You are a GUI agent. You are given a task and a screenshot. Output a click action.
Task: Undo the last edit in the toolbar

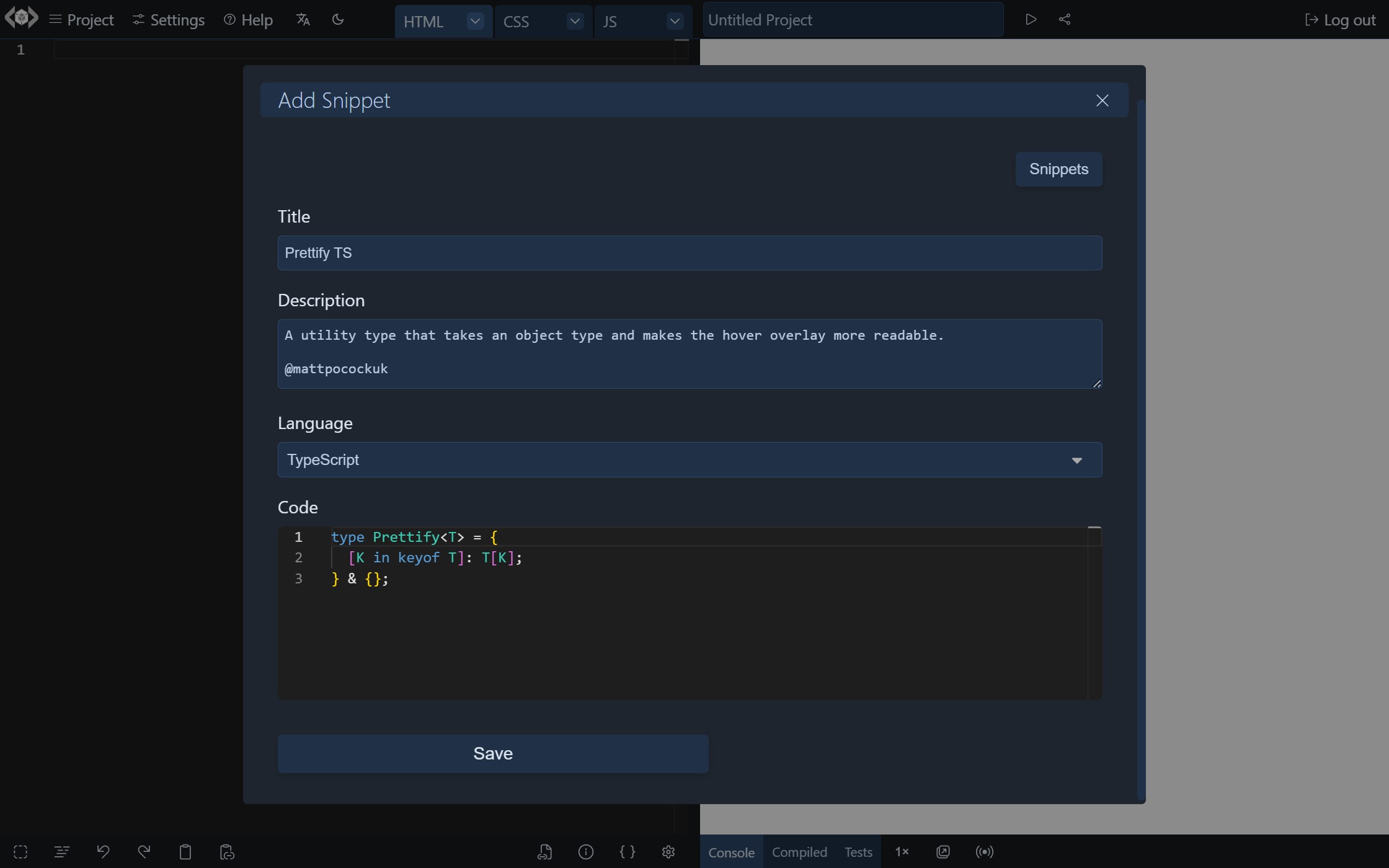pos(103,852)
